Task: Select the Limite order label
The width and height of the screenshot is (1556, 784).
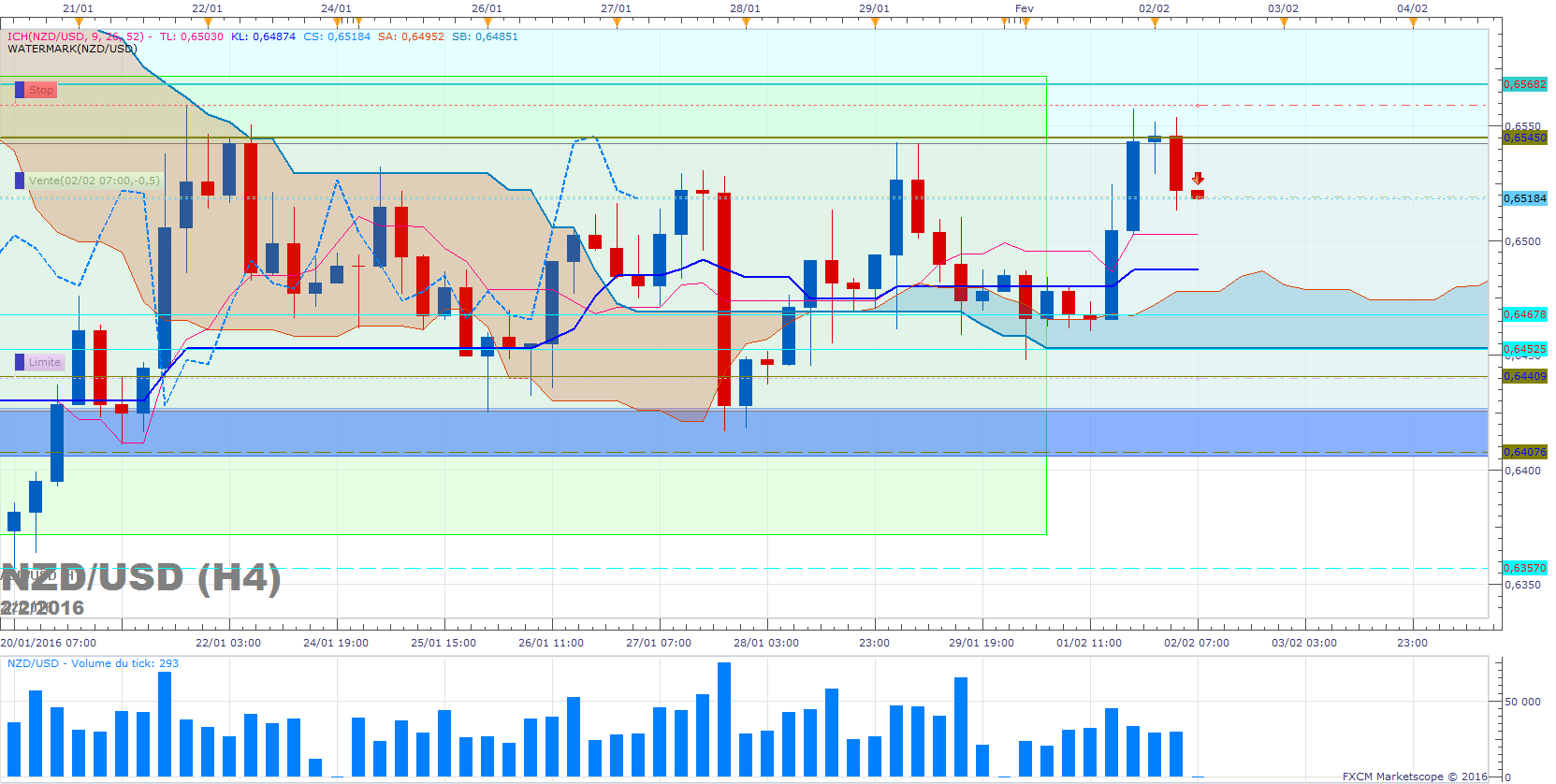Action: tap(45, 362)
